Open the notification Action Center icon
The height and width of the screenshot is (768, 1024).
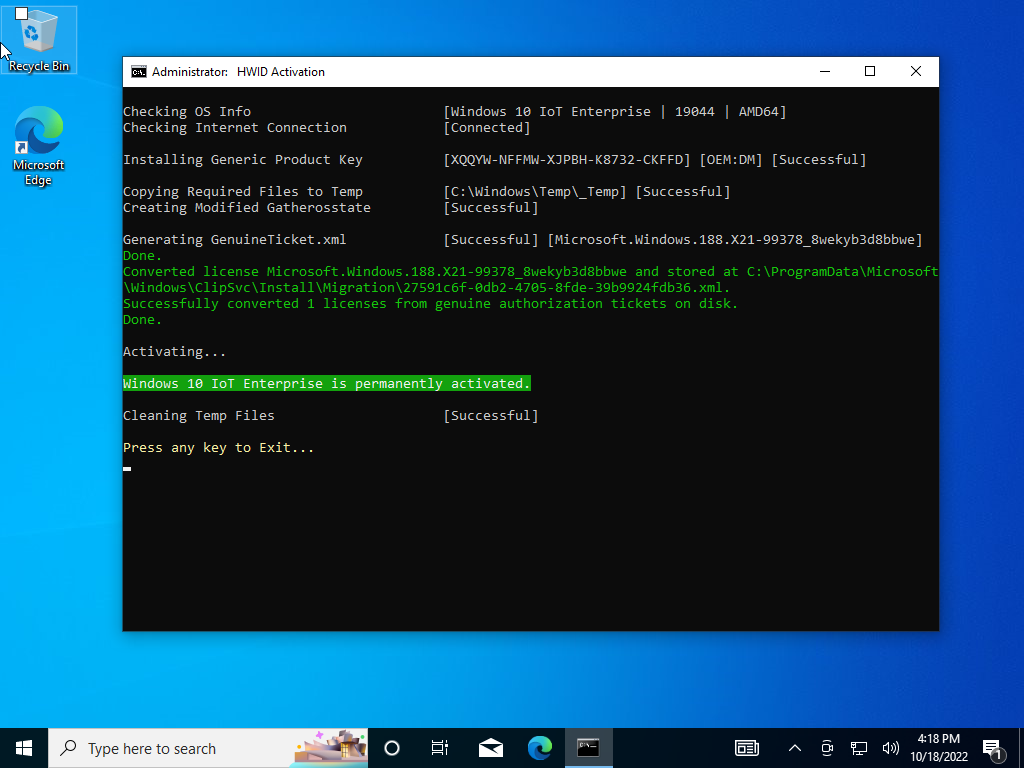point(993,748)
